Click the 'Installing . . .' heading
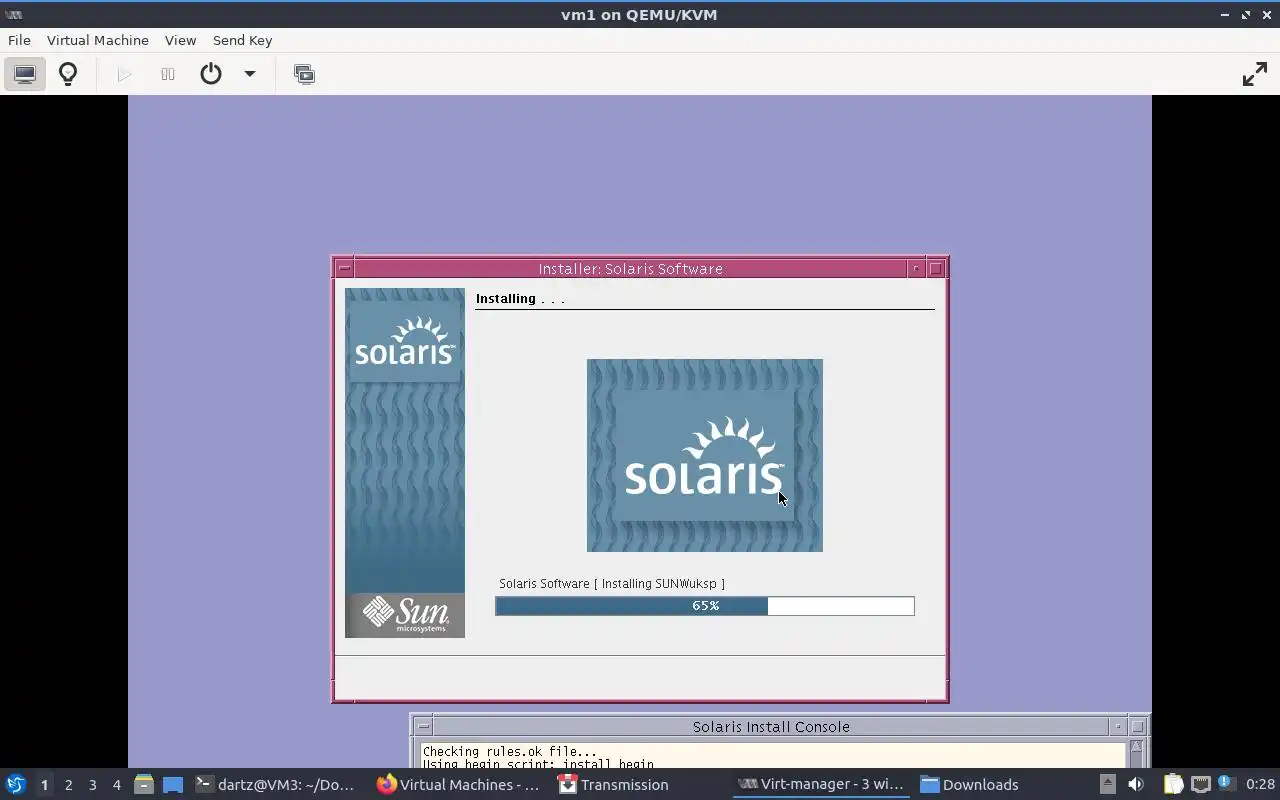The width and height of the screenshot is (1280, 800). (x=520, y=298)
